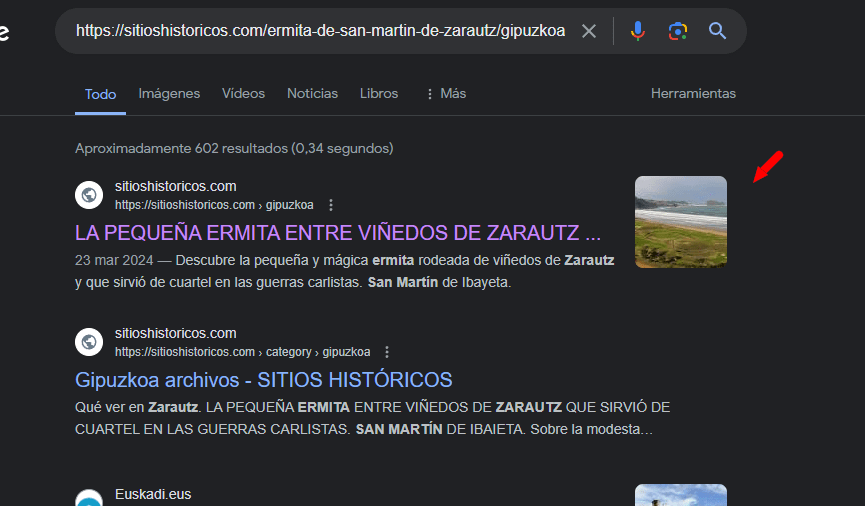This screenshot has height=506, width=865.
Task: Switch to the Imágenes tab
Action: [169, 93]
